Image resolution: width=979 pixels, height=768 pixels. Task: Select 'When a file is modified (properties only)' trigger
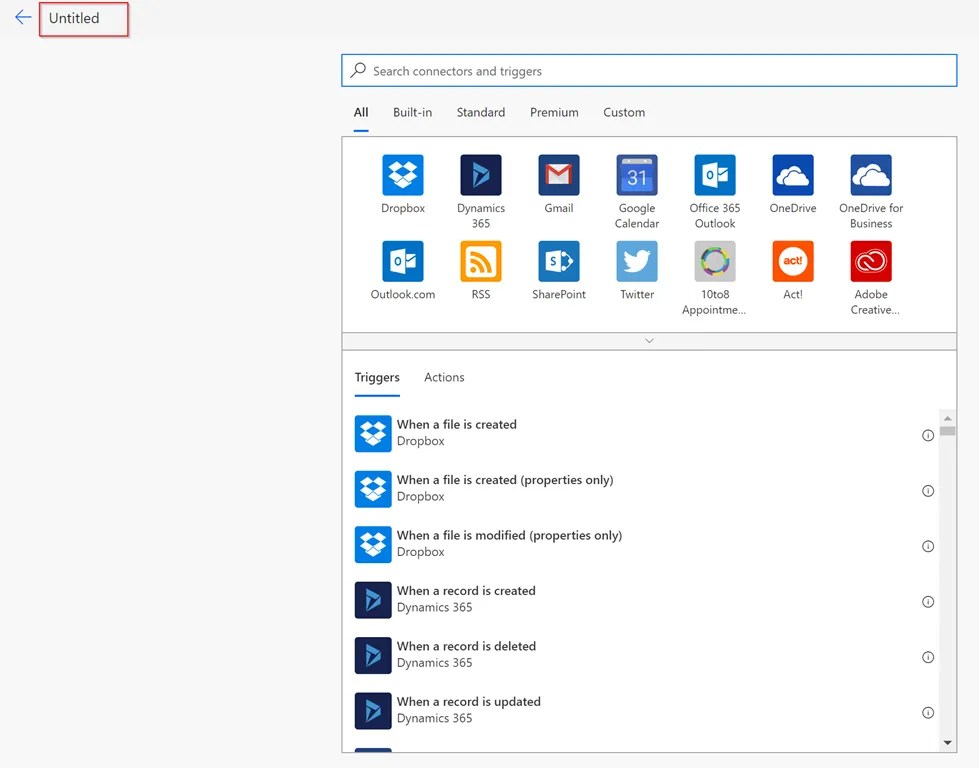(646, 544)
